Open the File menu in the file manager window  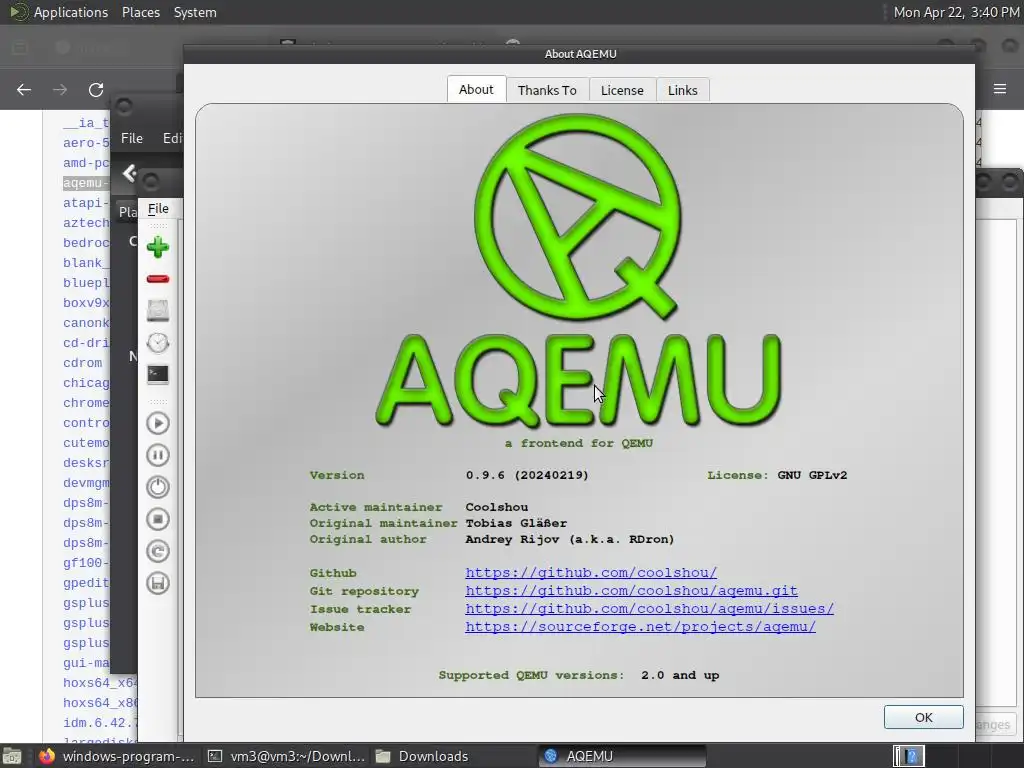[x=132, y=138]
